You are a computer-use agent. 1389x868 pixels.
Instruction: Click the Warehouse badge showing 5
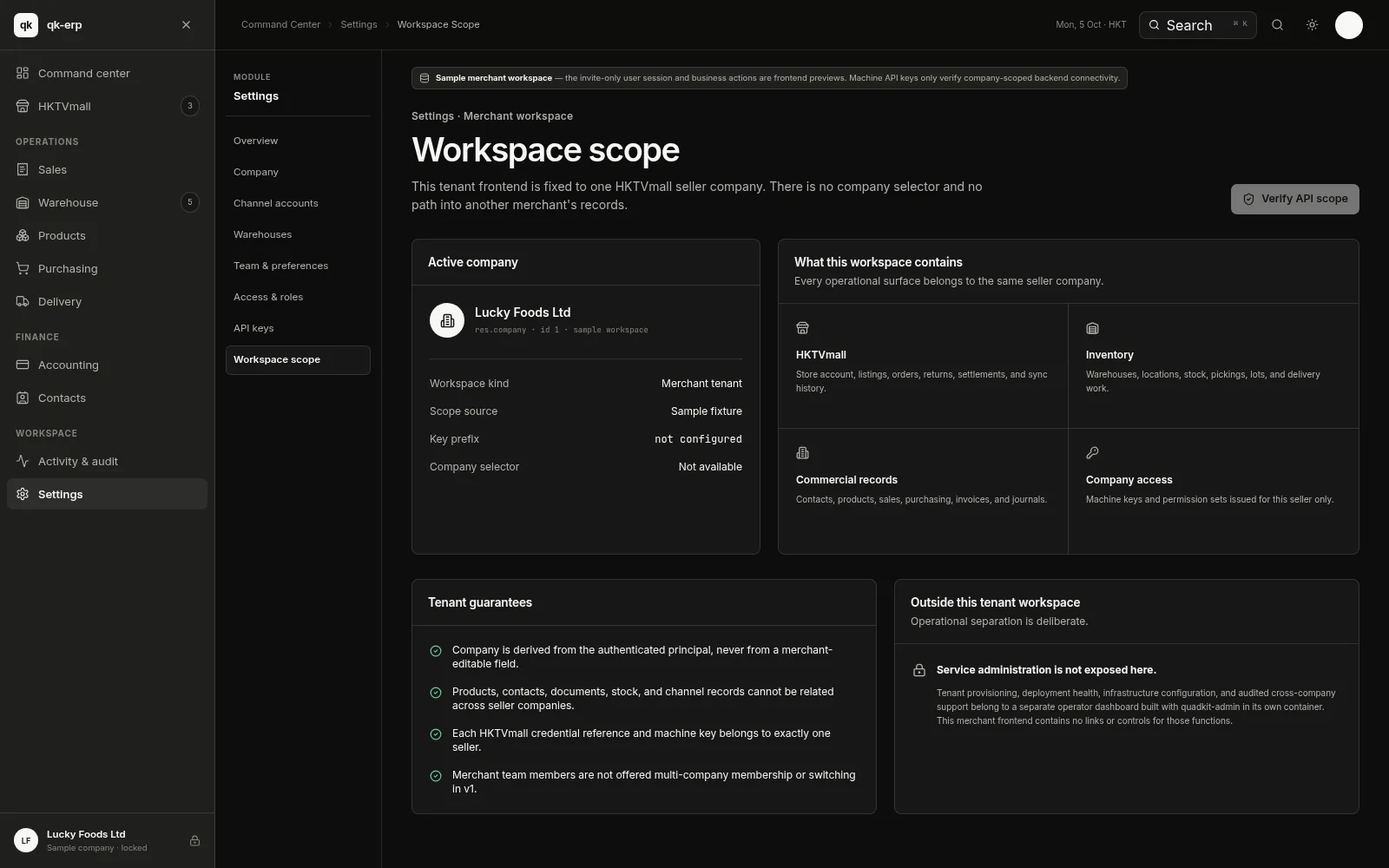tap(190, 202)
